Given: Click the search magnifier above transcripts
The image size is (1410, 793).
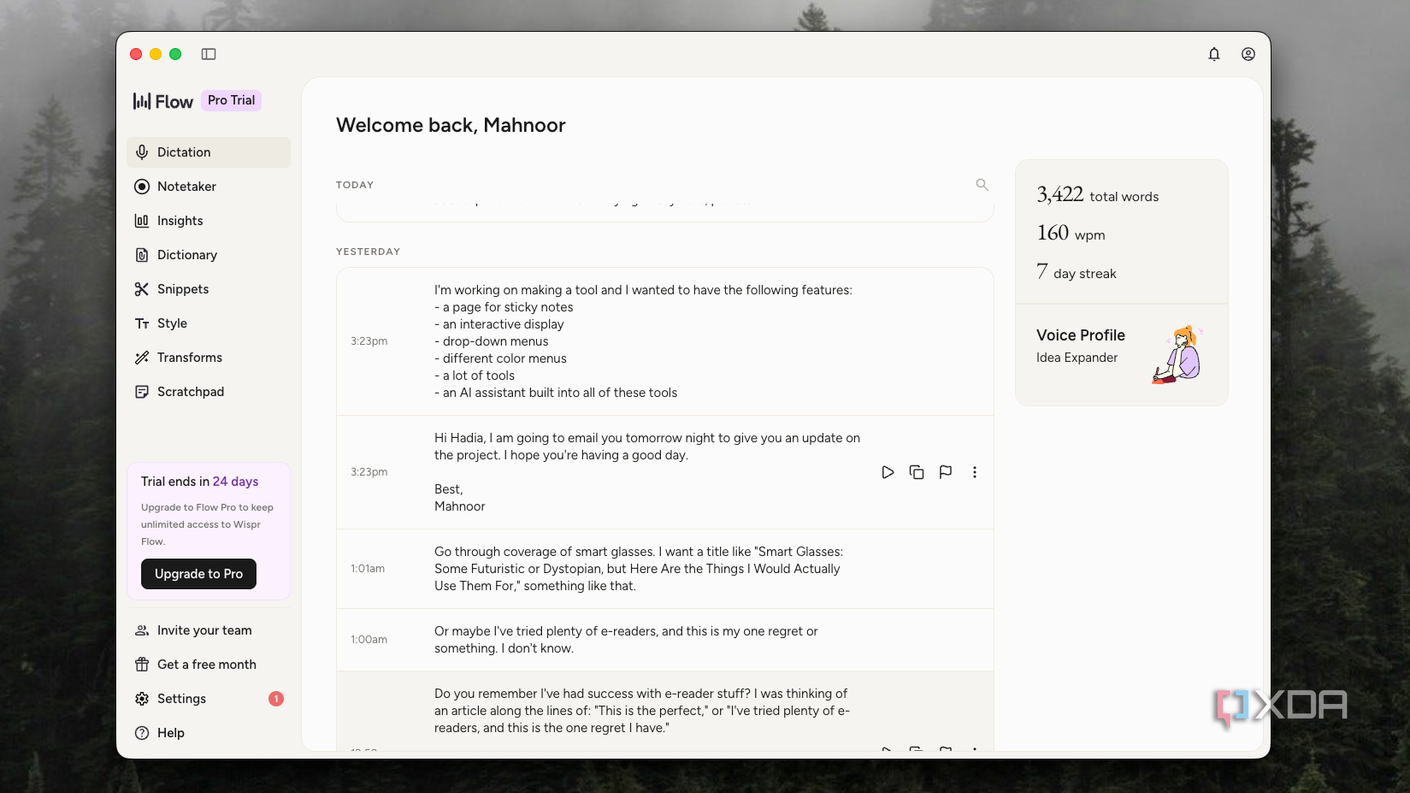Looking at the screenshot, I should [982, 185].
